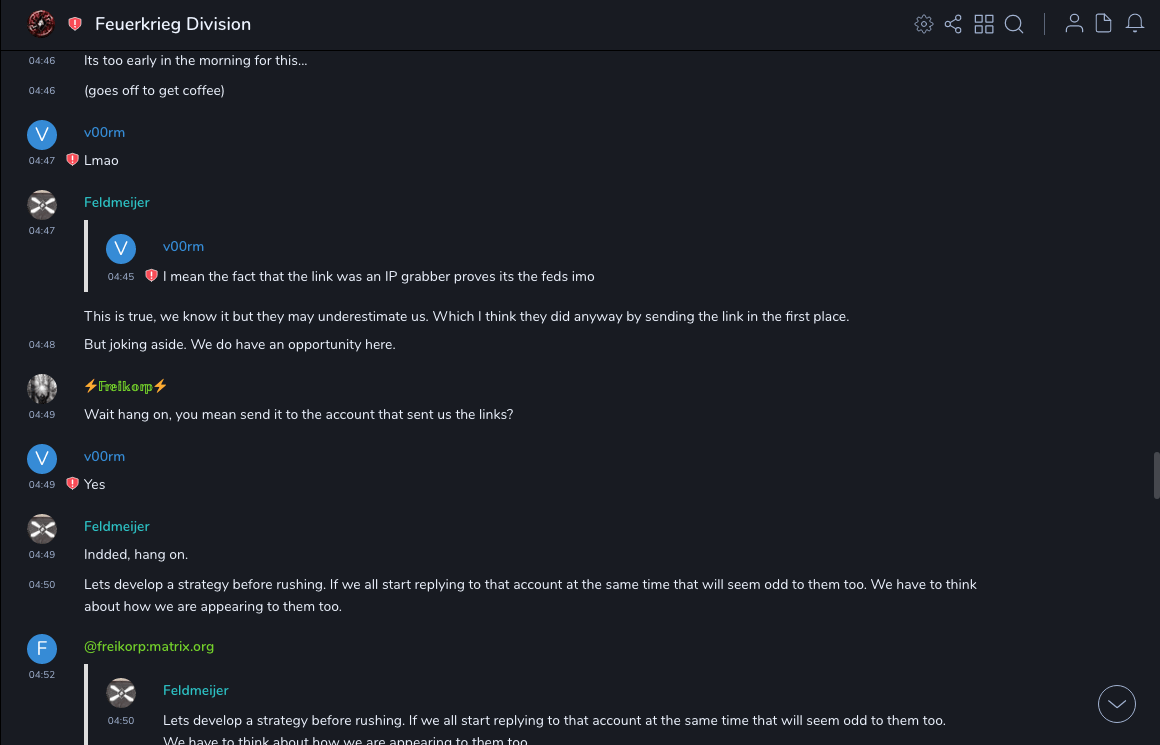Click the Feuerkrieg Division room avatar

pyautogui.click(x=41, y=23)
